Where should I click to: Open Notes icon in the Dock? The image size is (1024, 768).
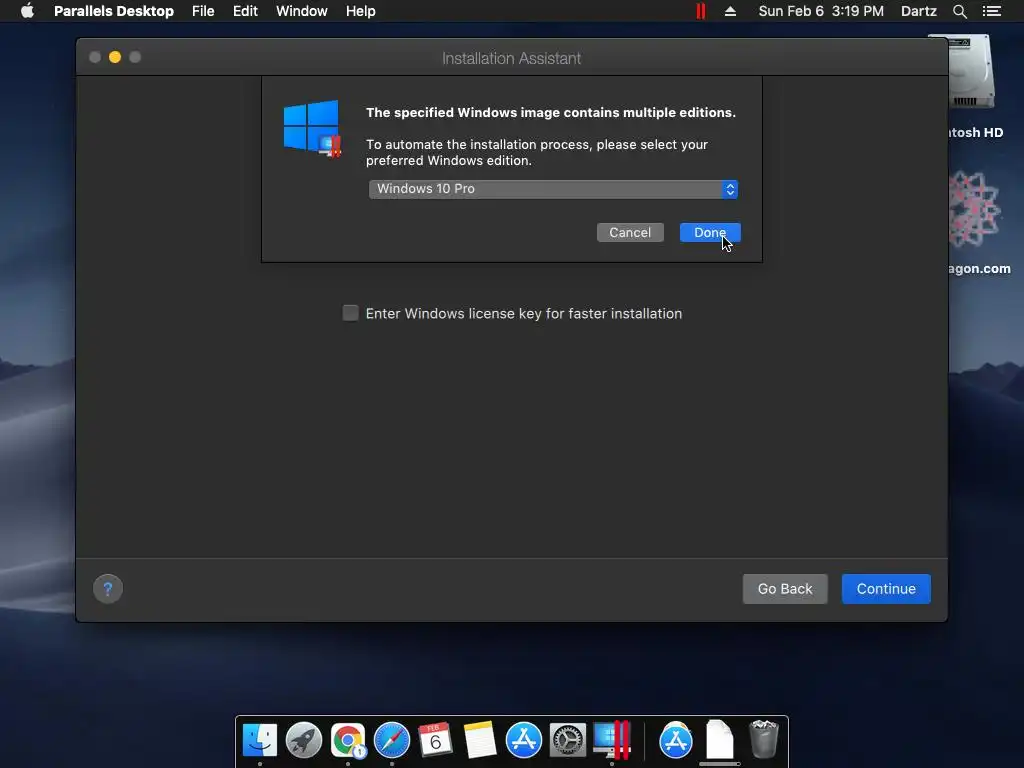tap(479, 740)
